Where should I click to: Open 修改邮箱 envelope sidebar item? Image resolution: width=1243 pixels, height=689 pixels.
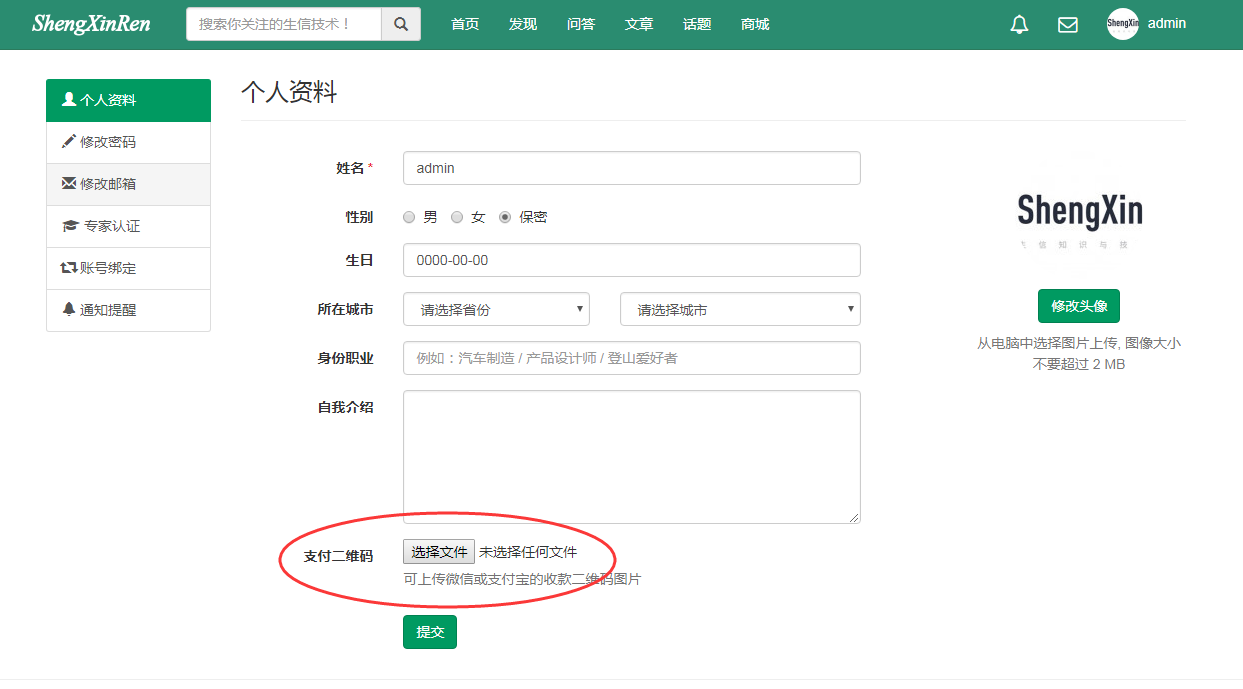[x=128, y=184]
